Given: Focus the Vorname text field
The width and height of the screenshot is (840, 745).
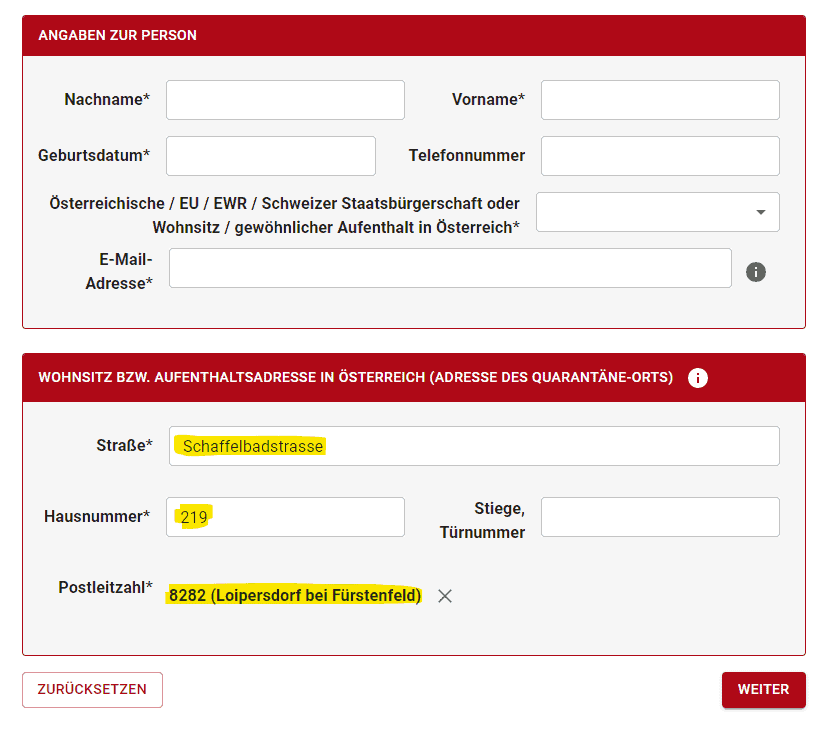Looking at the screenshot, I should point(660,100).
